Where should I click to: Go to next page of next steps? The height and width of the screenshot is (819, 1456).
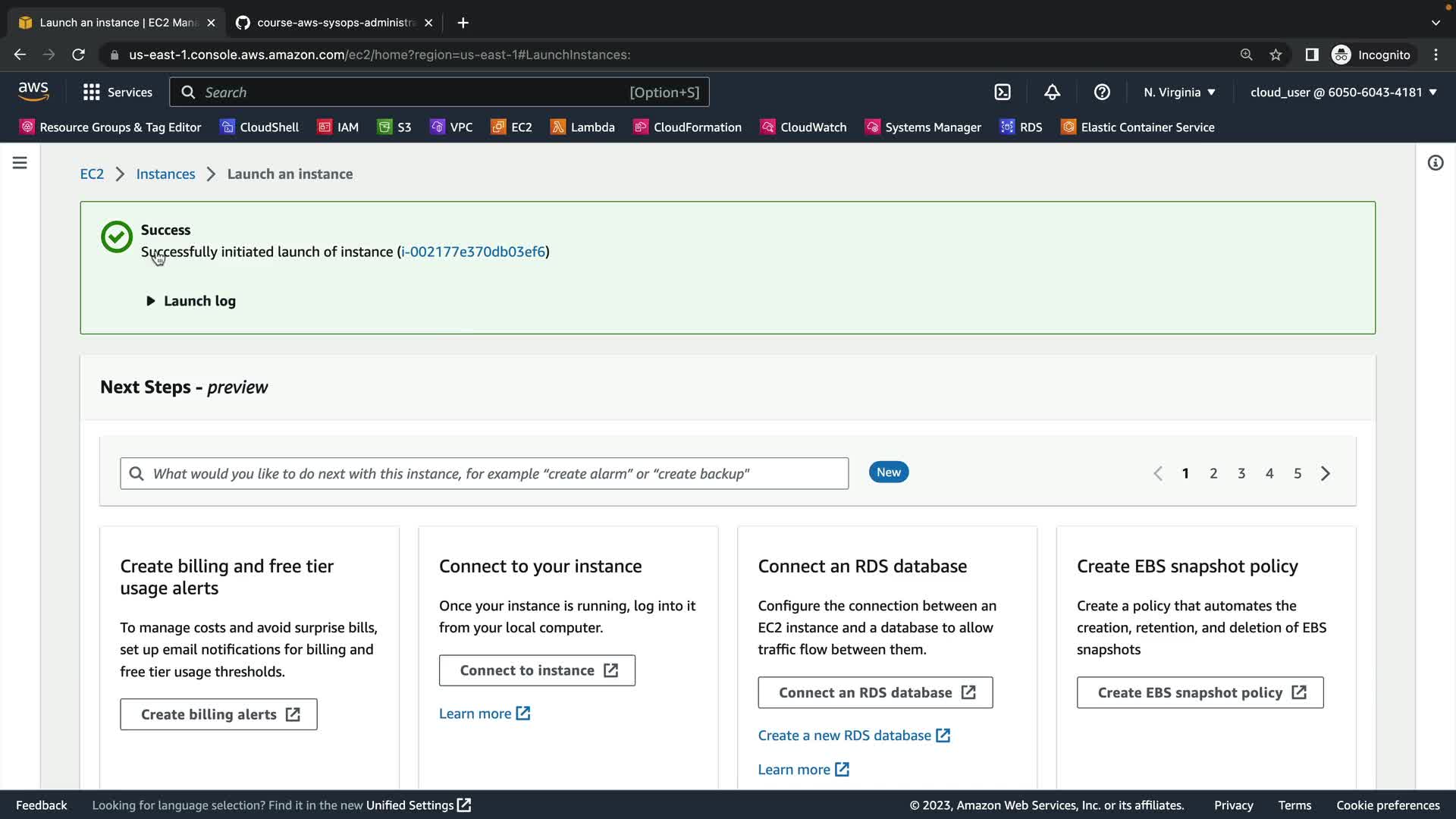click(x=1326, y=474)
